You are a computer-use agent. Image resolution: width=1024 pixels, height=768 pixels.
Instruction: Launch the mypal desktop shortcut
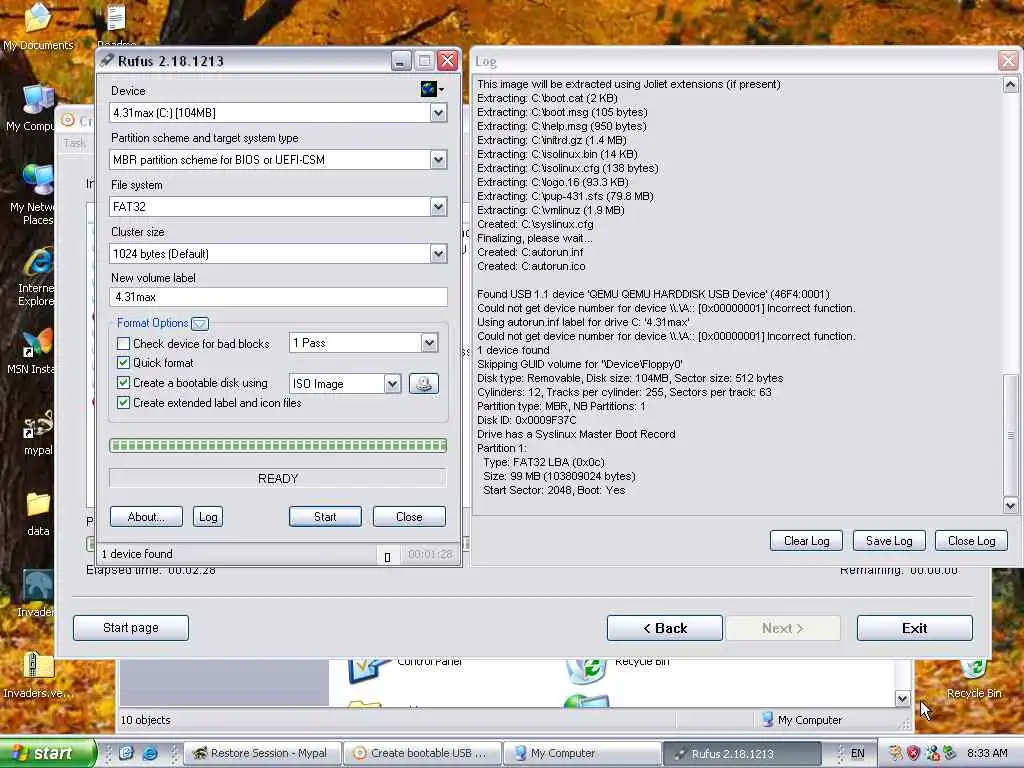click(38, 432)
